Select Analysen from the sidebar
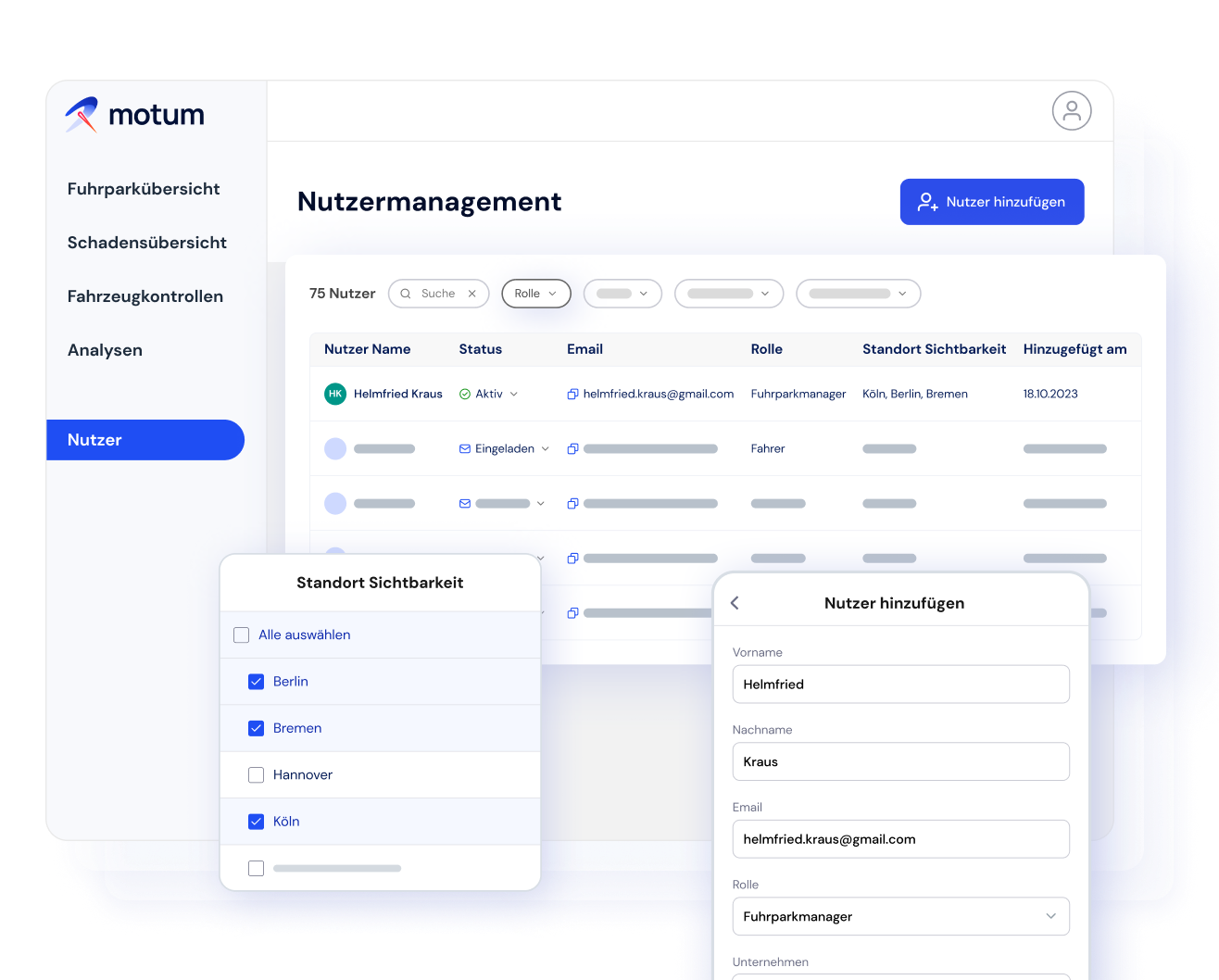The image size is (1219, 980). [x=105, y=350]
